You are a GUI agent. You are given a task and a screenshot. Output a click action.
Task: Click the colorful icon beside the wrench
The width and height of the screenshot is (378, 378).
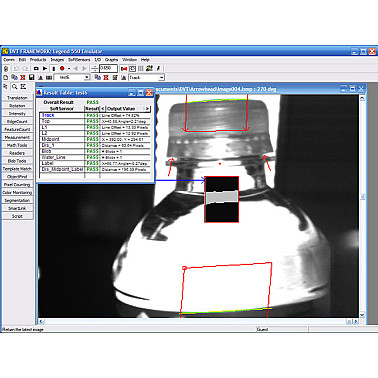(149, 68)
